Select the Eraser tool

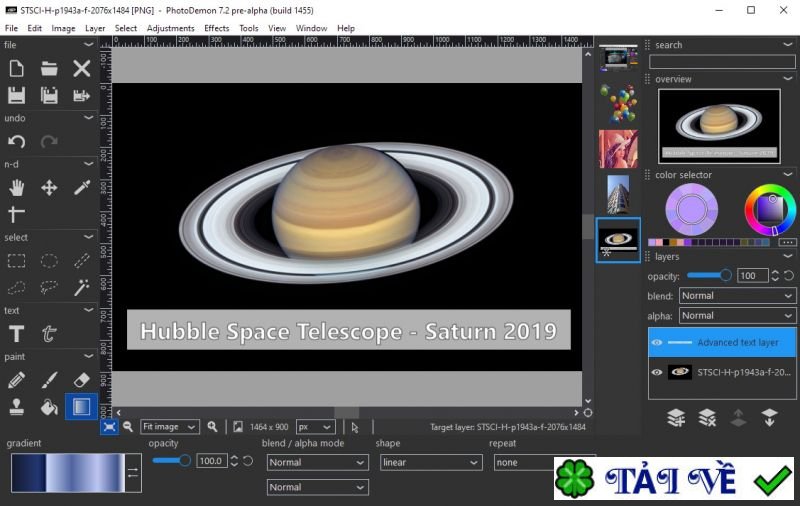[x=82, y=380]
